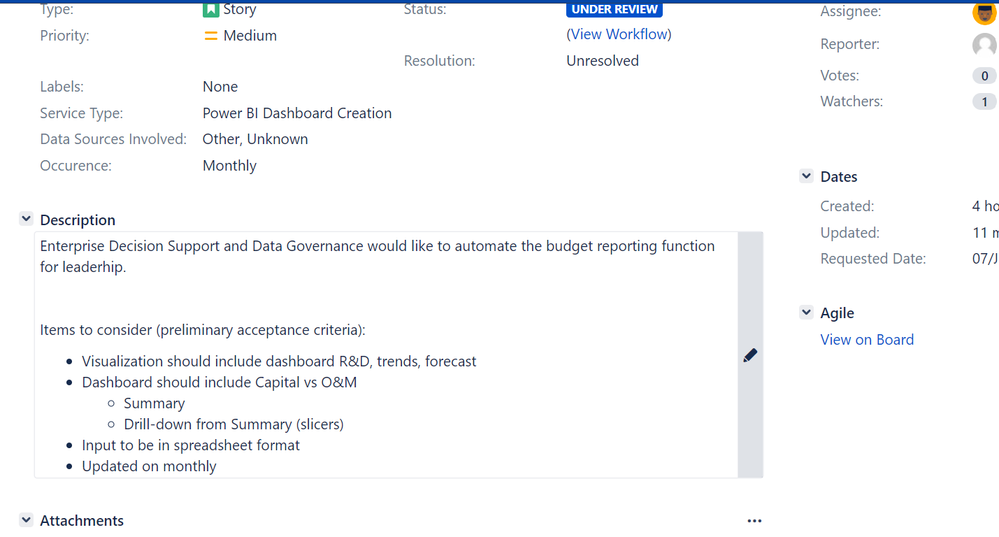
Task: Open the View on Board link
Action: tap(866, 340)
